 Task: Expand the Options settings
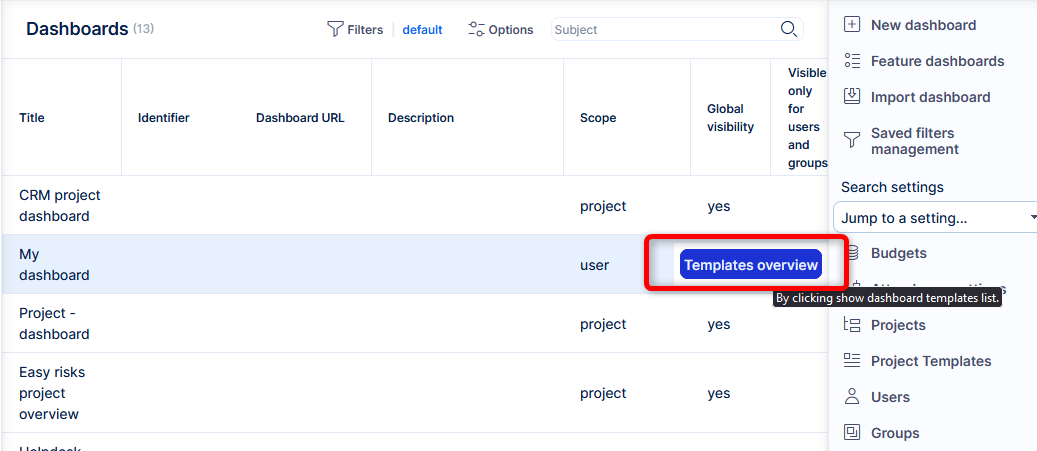pyautogui.click(x=501, y=30)
